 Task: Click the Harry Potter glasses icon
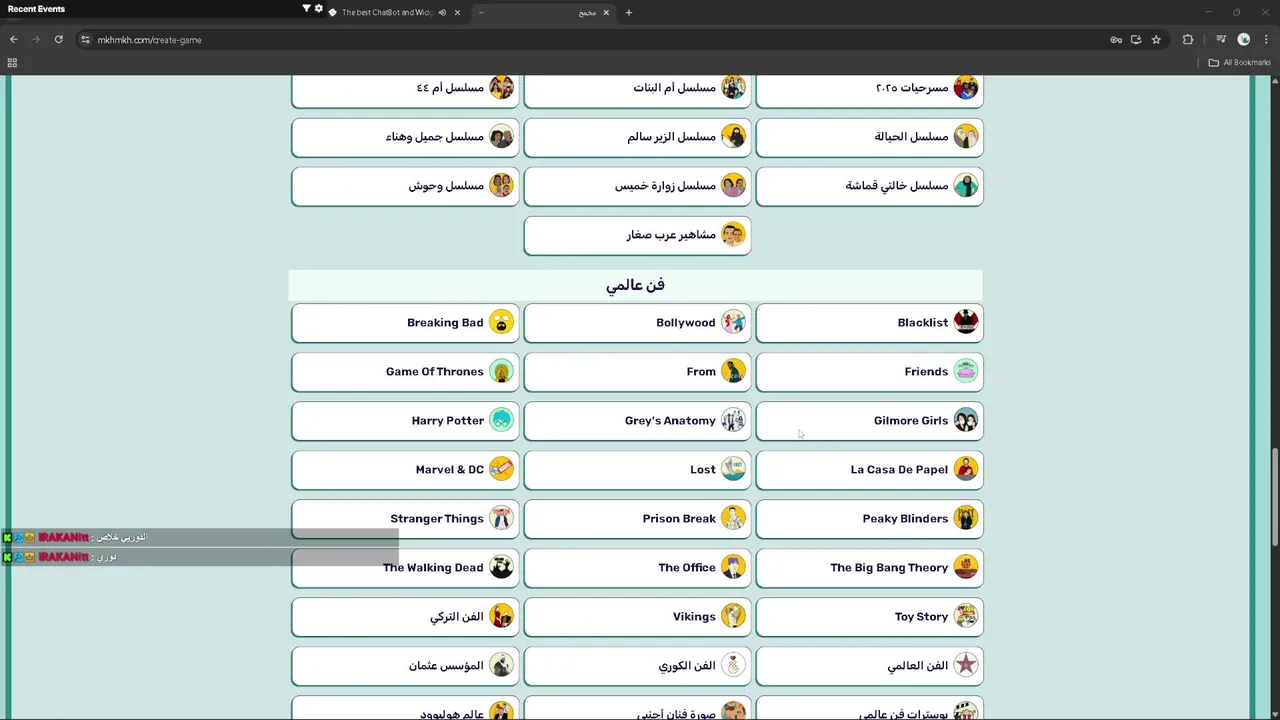click(501, 420)
